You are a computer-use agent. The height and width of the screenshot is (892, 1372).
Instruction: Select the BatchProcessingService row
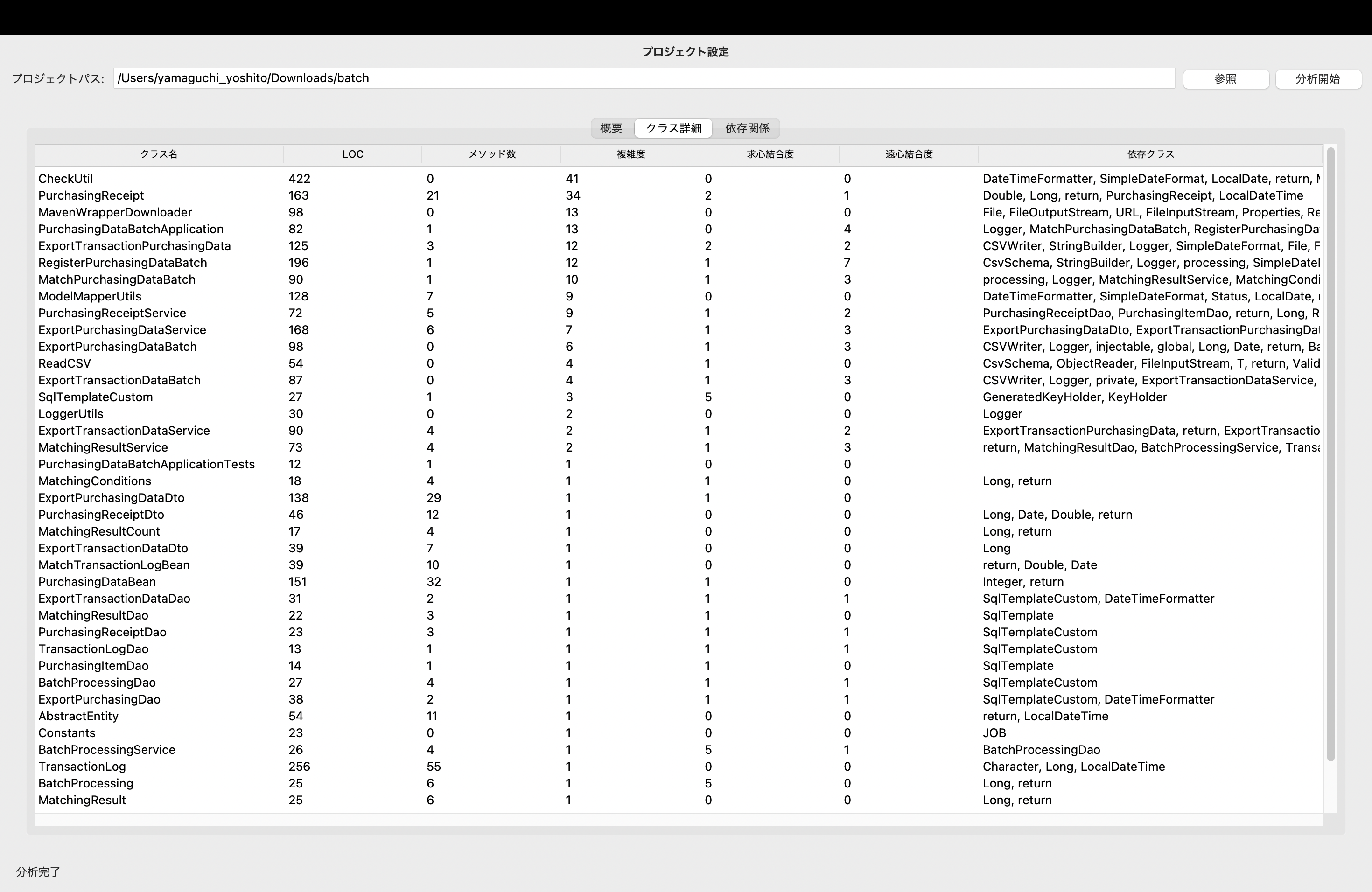(x=107, y=750)
